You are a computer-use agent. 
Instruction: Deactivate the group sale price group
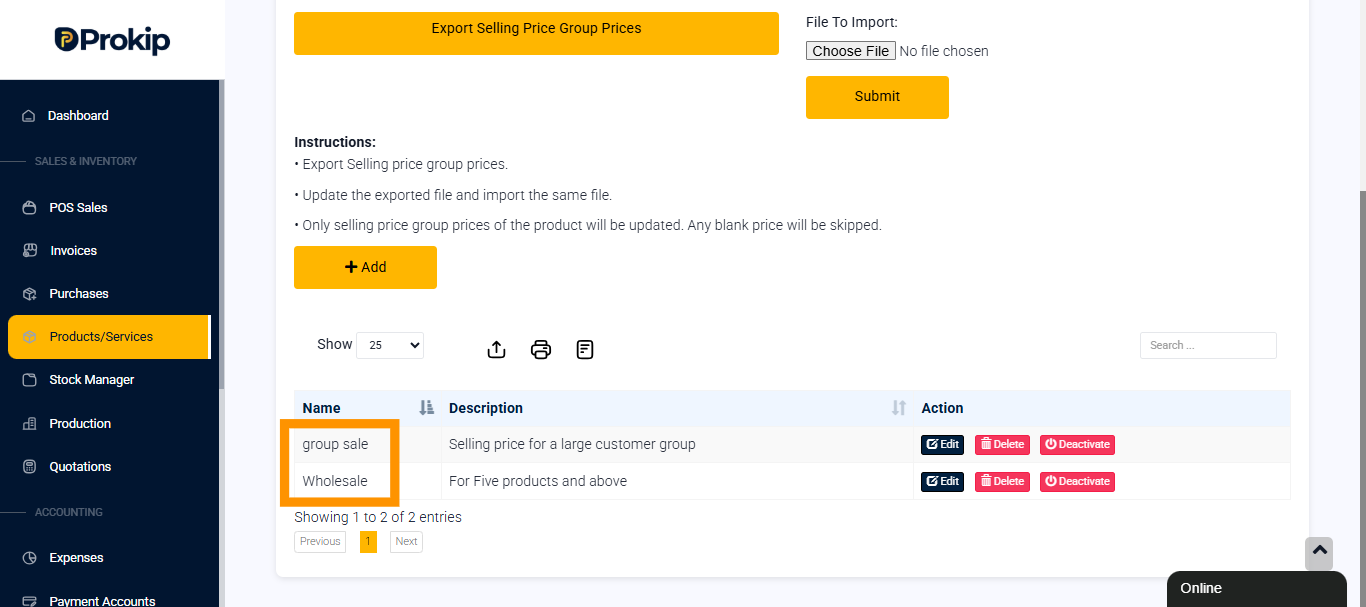tap(1077, 444)
